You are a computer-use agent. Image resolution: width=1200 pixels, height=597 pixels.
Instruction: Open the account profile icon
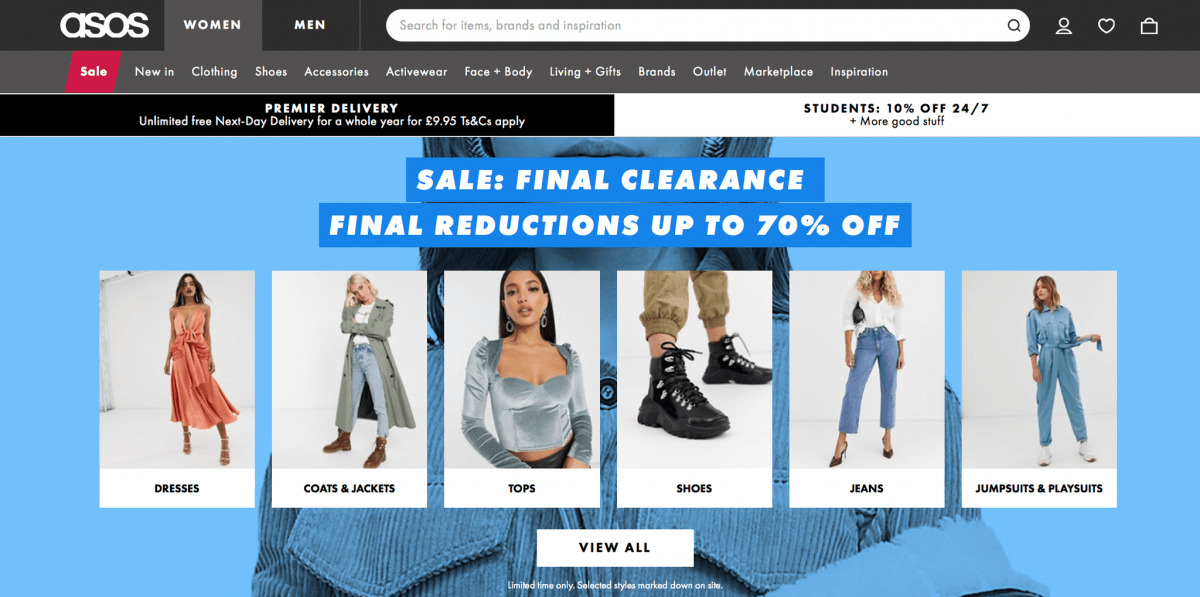[x=1064, y=26]
